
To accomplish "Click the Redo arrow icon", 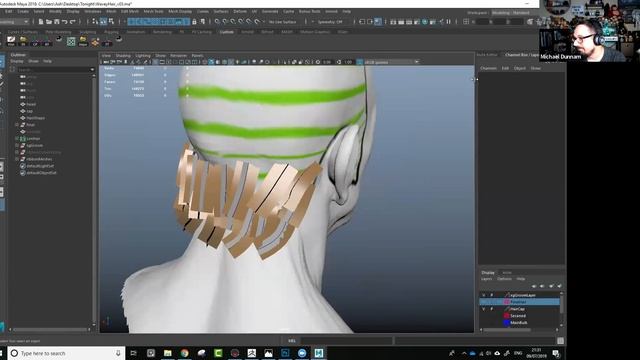I will point(73,22).
